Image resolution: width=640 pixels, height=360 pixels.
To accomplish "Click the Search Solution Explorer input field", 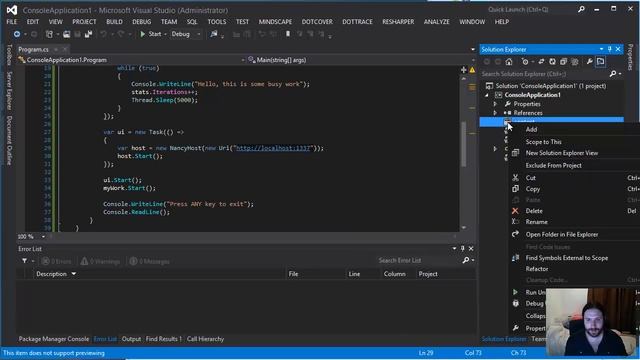I will [x=545, y=74].
